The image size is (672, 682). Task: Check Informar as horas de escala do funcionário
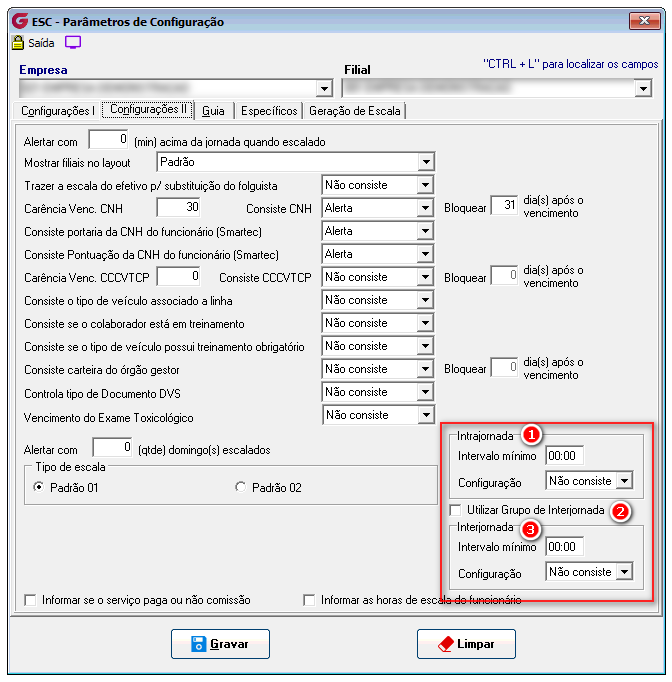[x=309, y=600]
